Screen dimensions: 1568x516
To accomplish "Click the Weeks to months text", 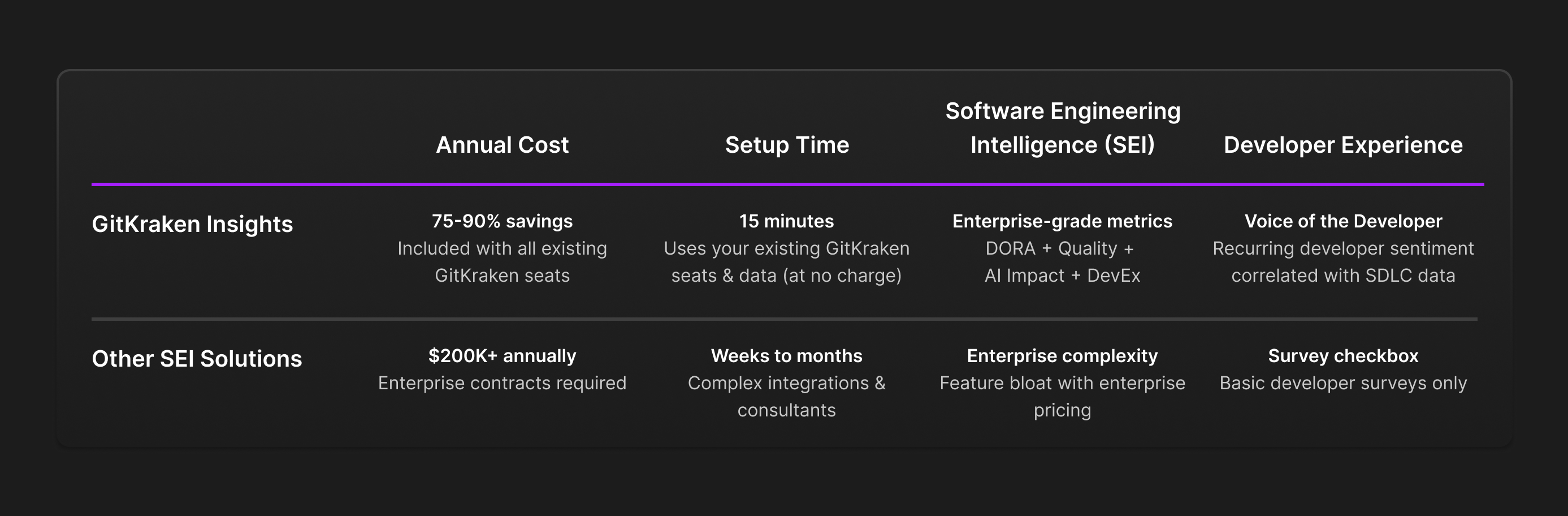I will [786, 356].
